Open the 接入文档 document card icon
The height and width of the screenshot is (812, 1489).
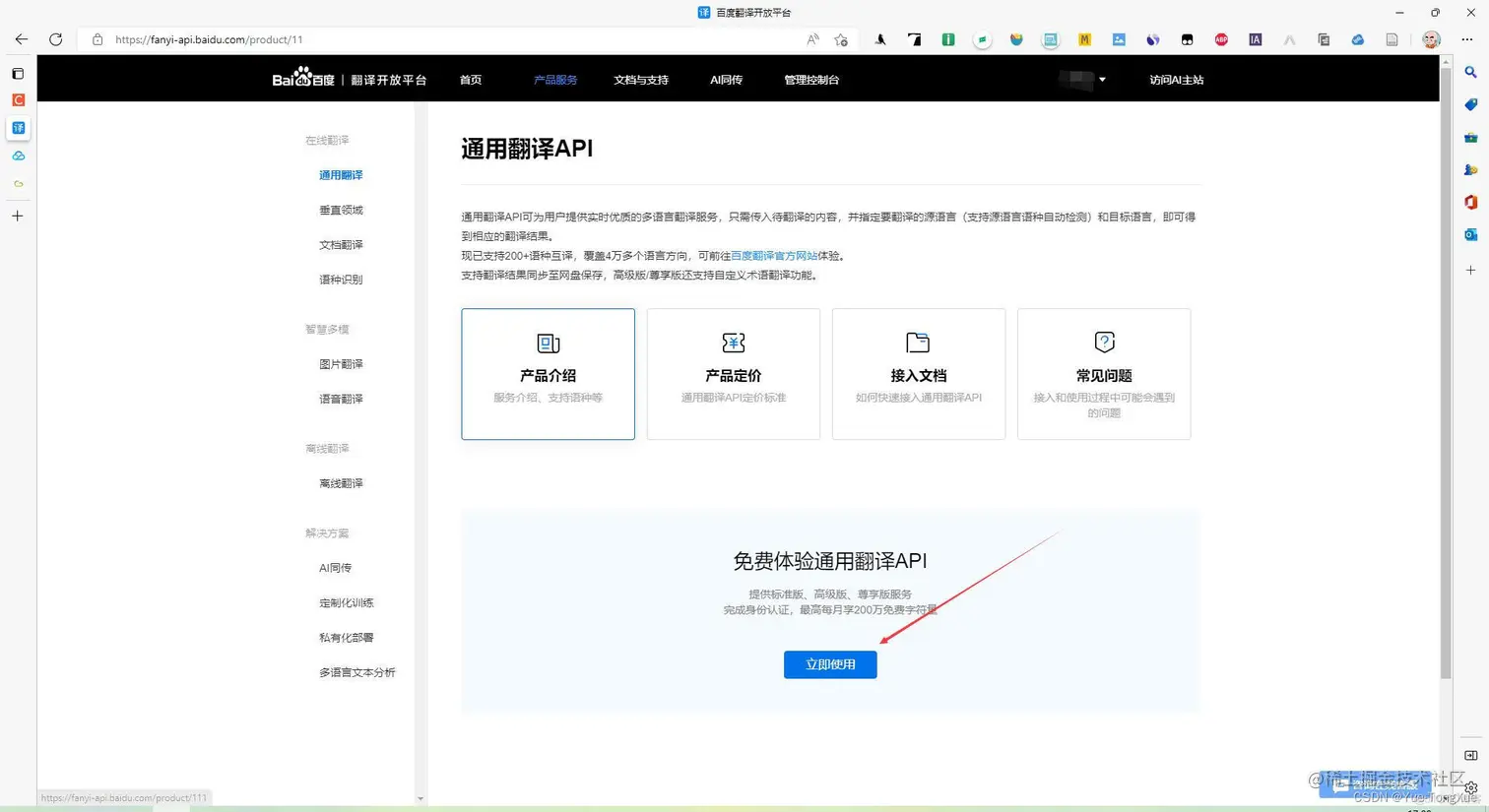[918, 343]
